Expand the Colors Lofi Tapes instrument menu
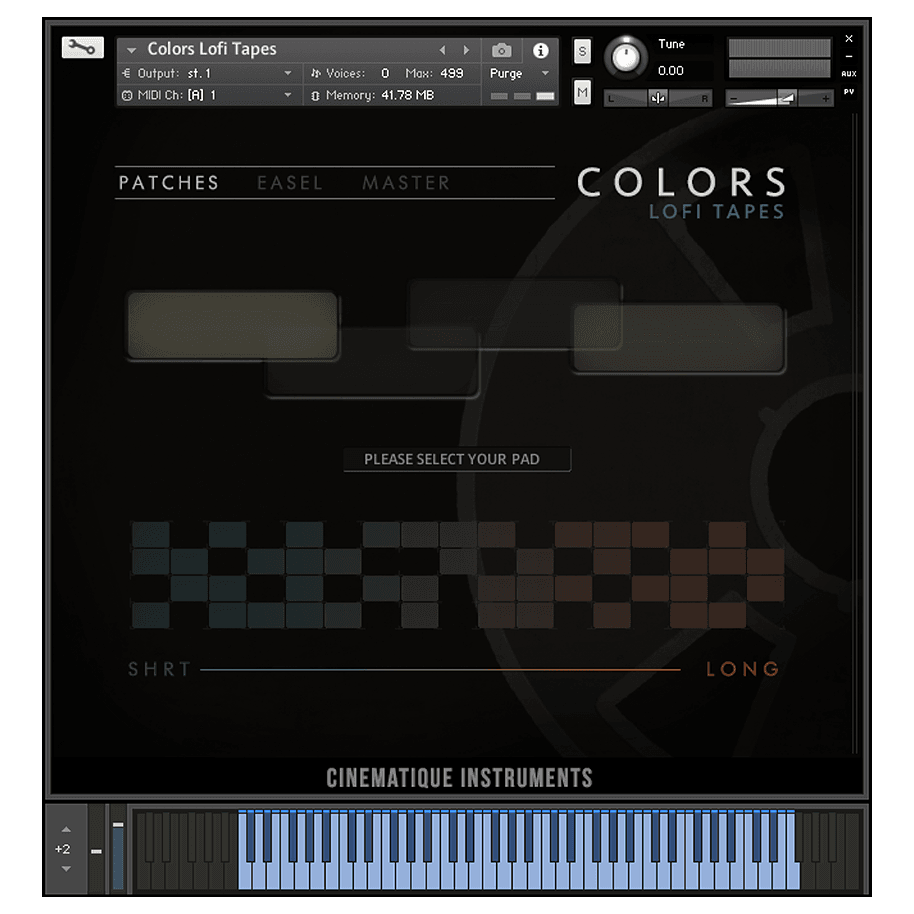Screen dimensions: 914x914 (x=132, y=51)
